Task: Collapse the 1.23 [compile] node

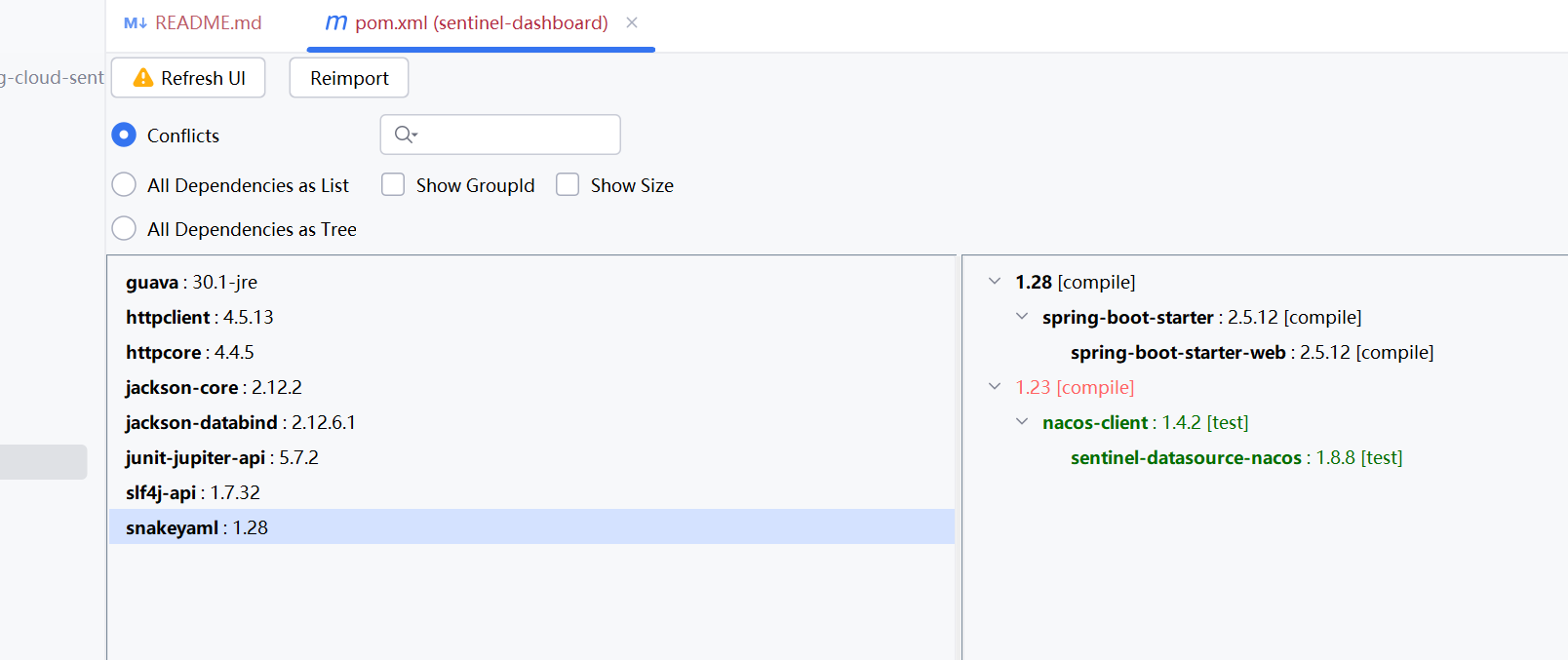Action: (x=995, y=386)
